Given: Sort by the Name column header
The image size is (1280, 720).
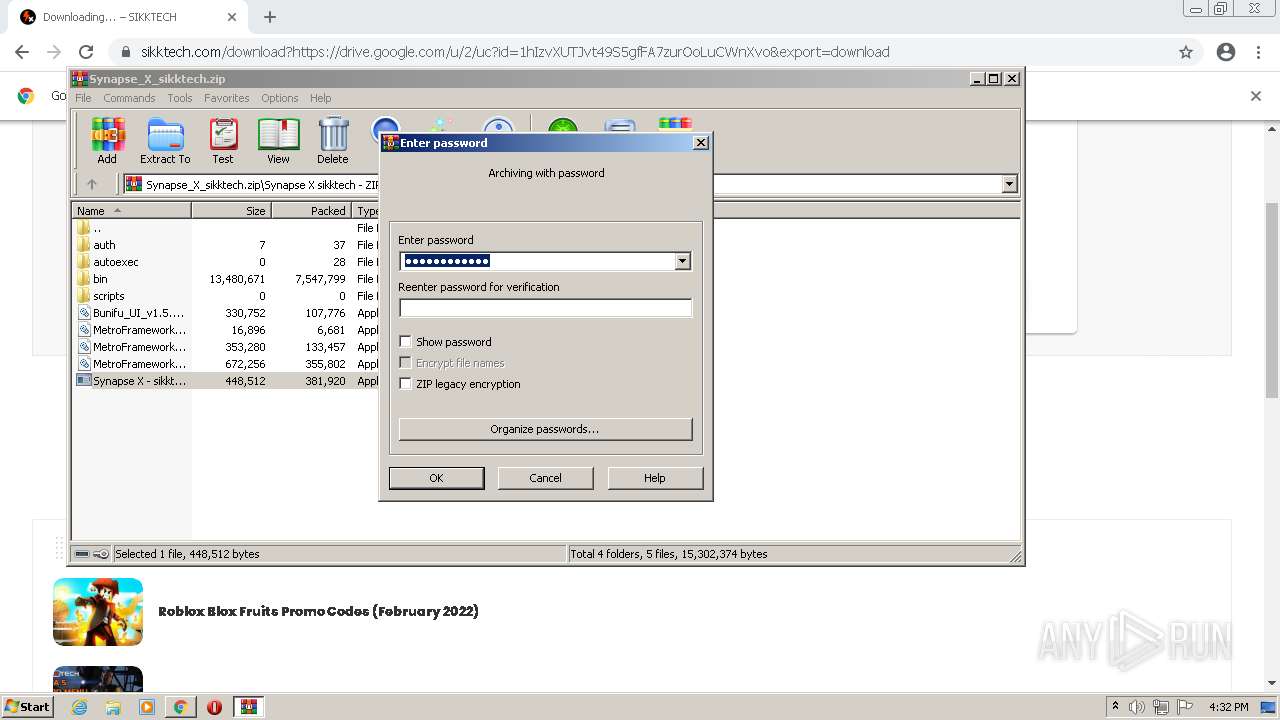Looking at the screenshot, I should point(131,210).
